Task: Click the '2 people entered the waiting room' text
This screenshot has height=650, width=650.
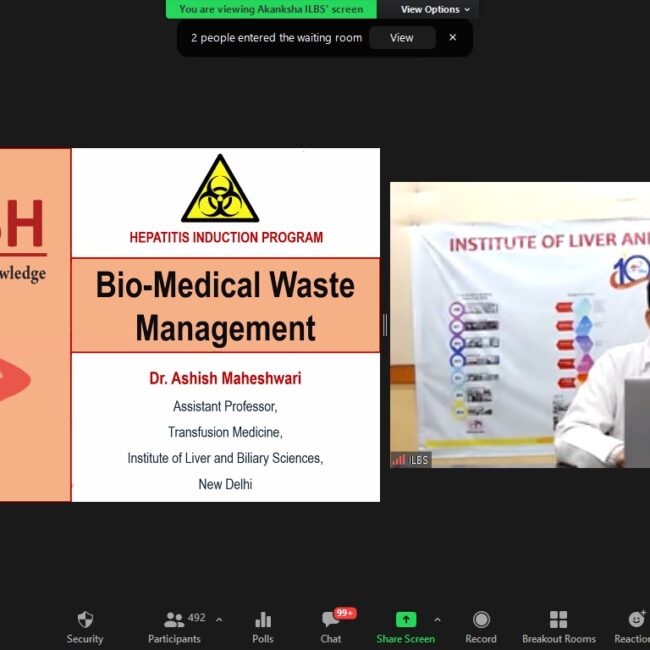Action: pos(276,38)
